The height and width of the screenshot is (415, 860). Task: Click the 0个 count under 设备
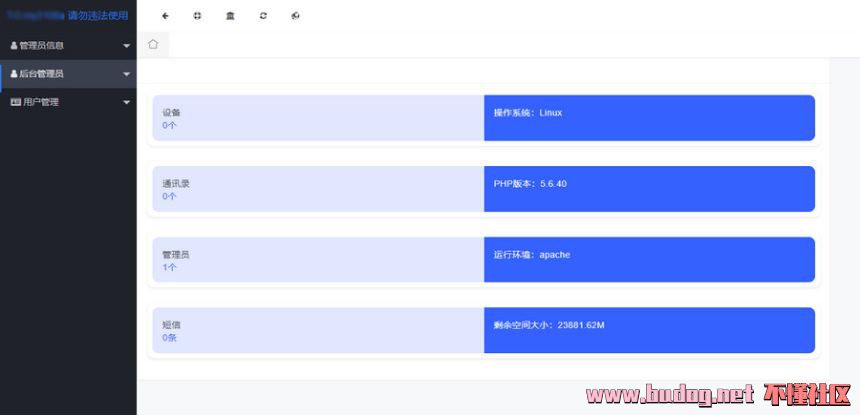click(x=169, y=125)
